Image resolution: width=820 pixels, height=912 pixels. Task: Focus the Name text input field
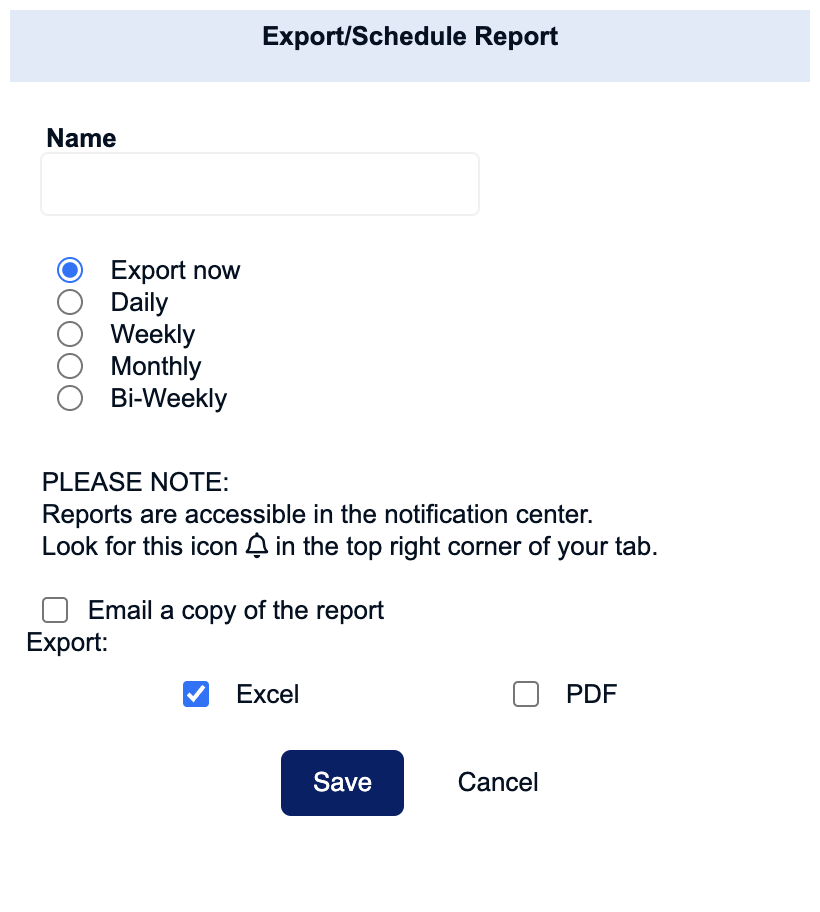pos(260,184)
